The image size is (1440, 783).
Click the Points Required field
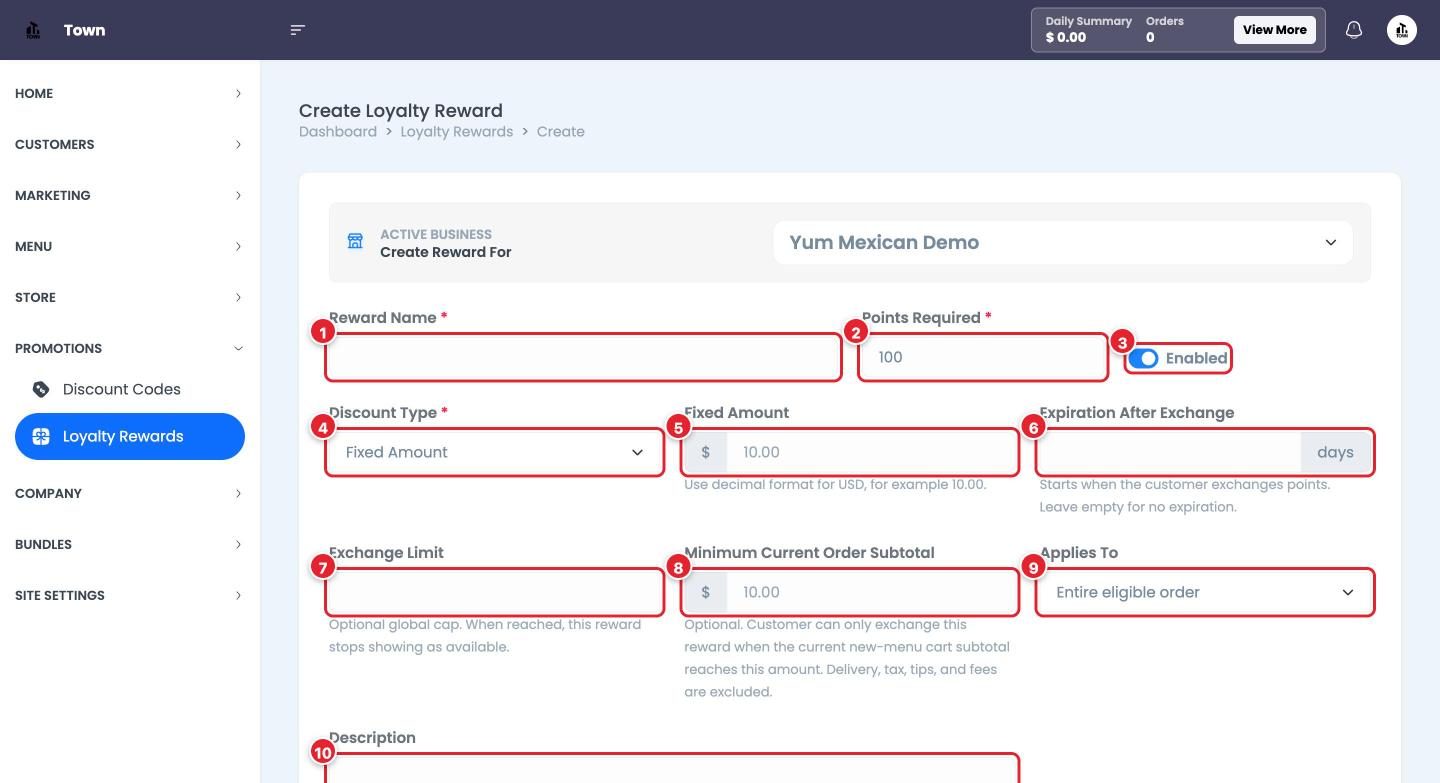point(983,357)
